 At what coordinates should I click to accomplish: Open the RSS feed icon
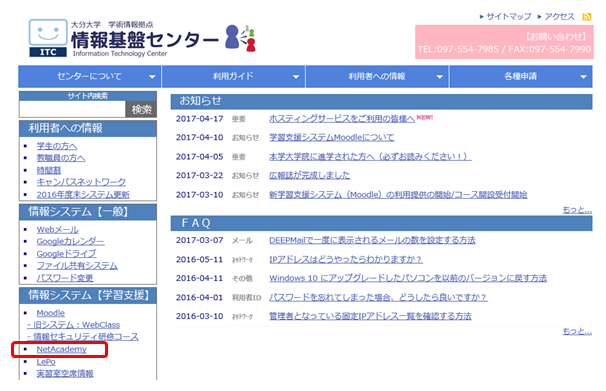click(x=587, y=17)
